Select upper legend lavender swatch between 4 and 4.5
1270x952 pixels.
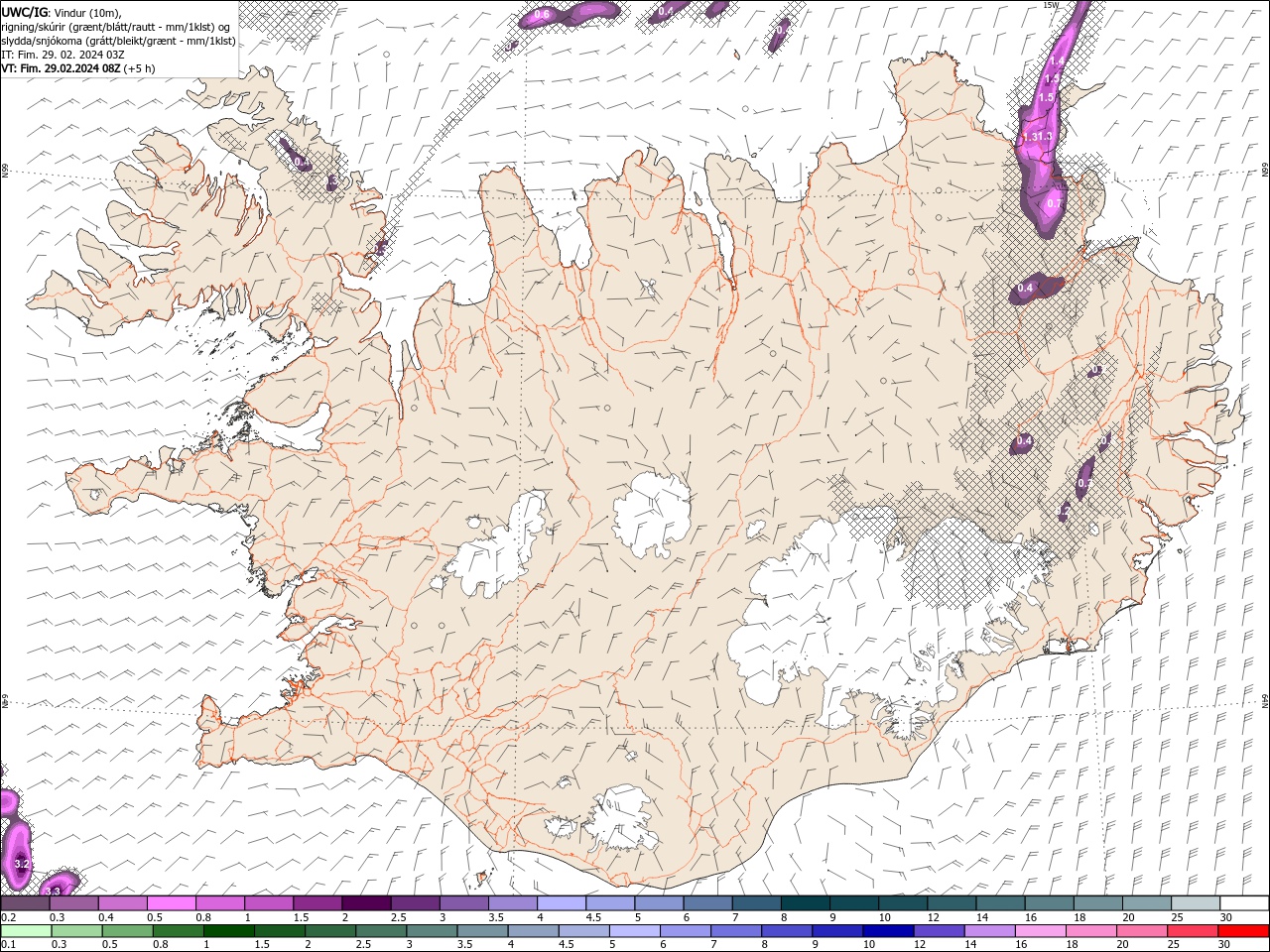[560, 903]
